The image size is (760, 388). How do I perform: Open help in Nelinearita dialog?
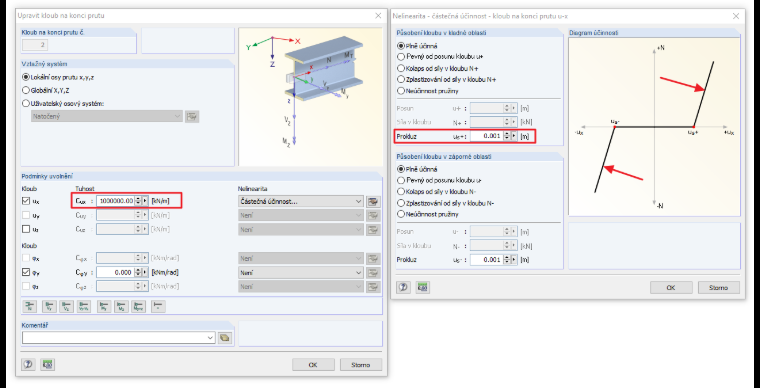pos(403,287)
